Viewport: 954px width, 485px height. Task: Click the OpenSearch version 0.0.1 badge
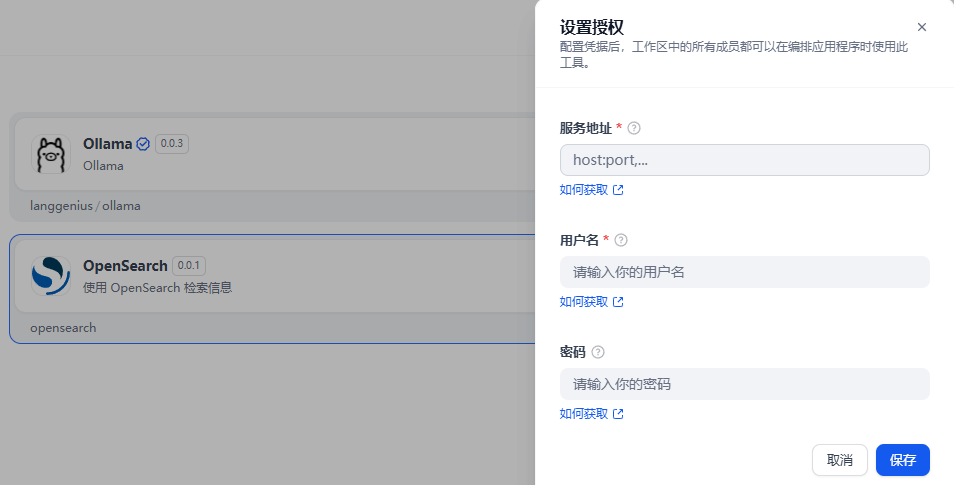[x=189, y=266]
